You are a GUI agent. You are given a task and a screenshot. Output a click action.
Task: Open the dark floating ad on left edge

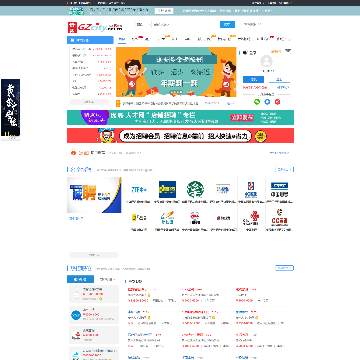(x=10, y=107)
